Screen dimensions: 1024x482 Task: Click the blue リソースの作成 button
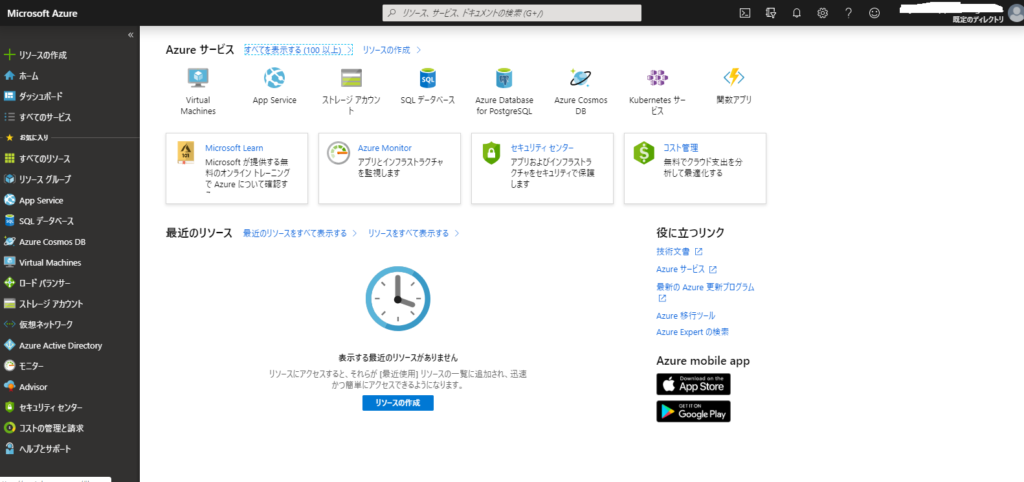point(398,403)
